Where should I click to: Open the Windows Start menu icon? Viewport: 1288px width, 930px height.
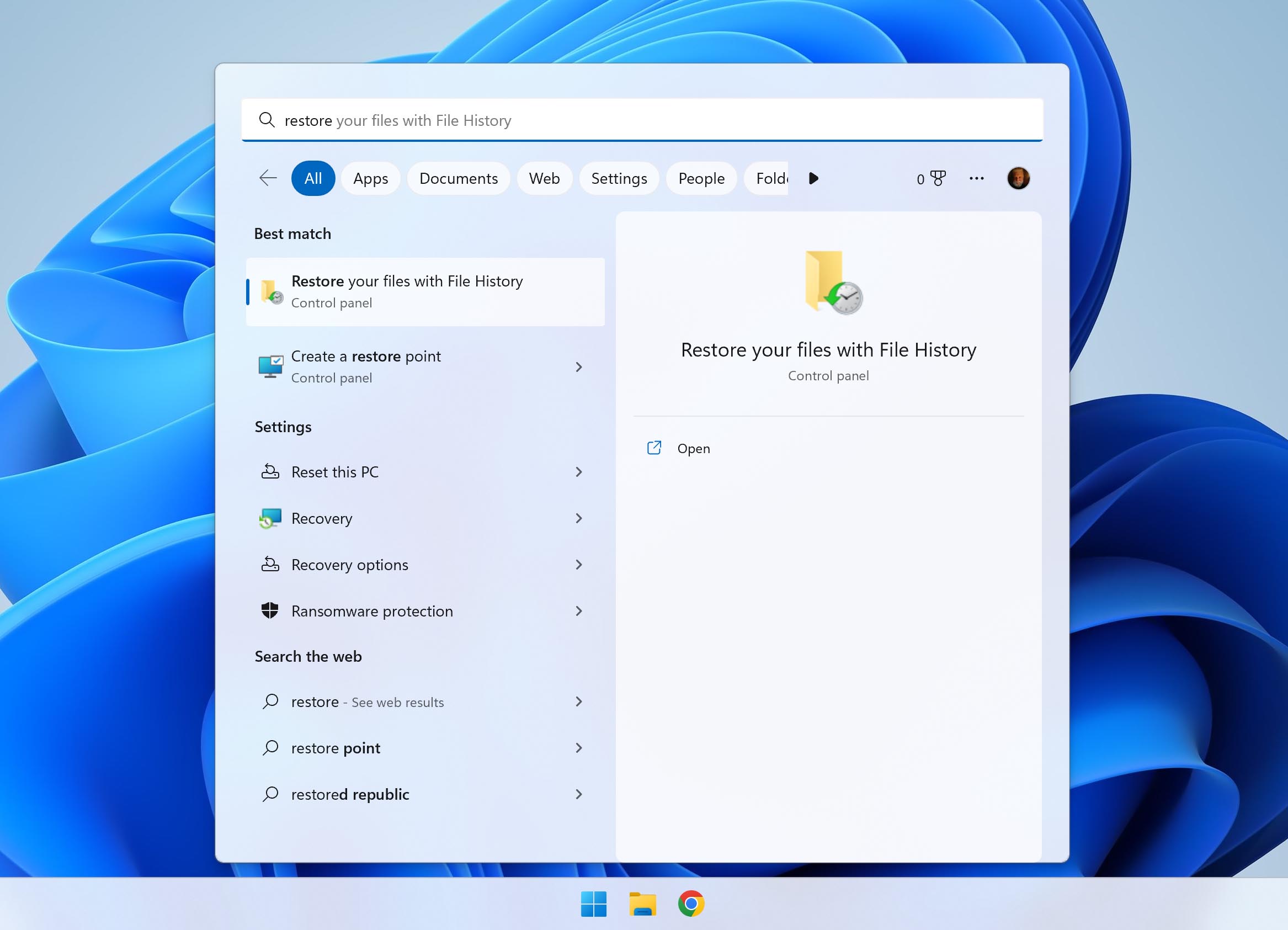(594, 905)
